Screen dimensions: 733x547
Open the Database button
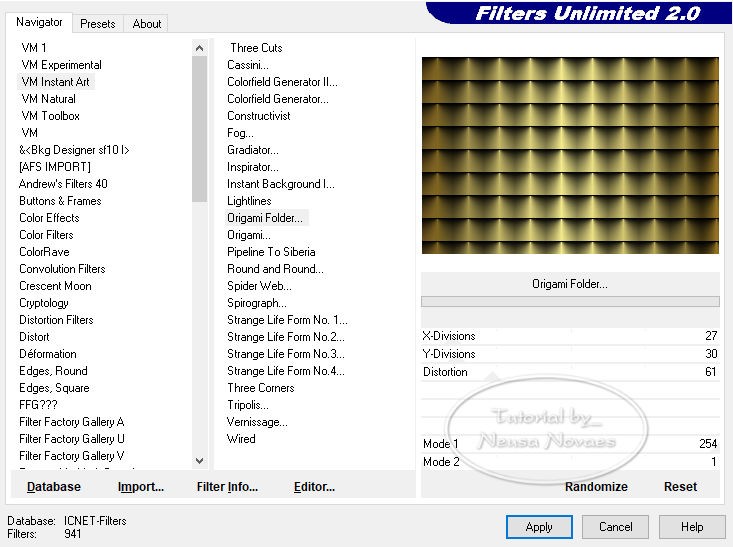pyautogui.click(x=54, y=487)
